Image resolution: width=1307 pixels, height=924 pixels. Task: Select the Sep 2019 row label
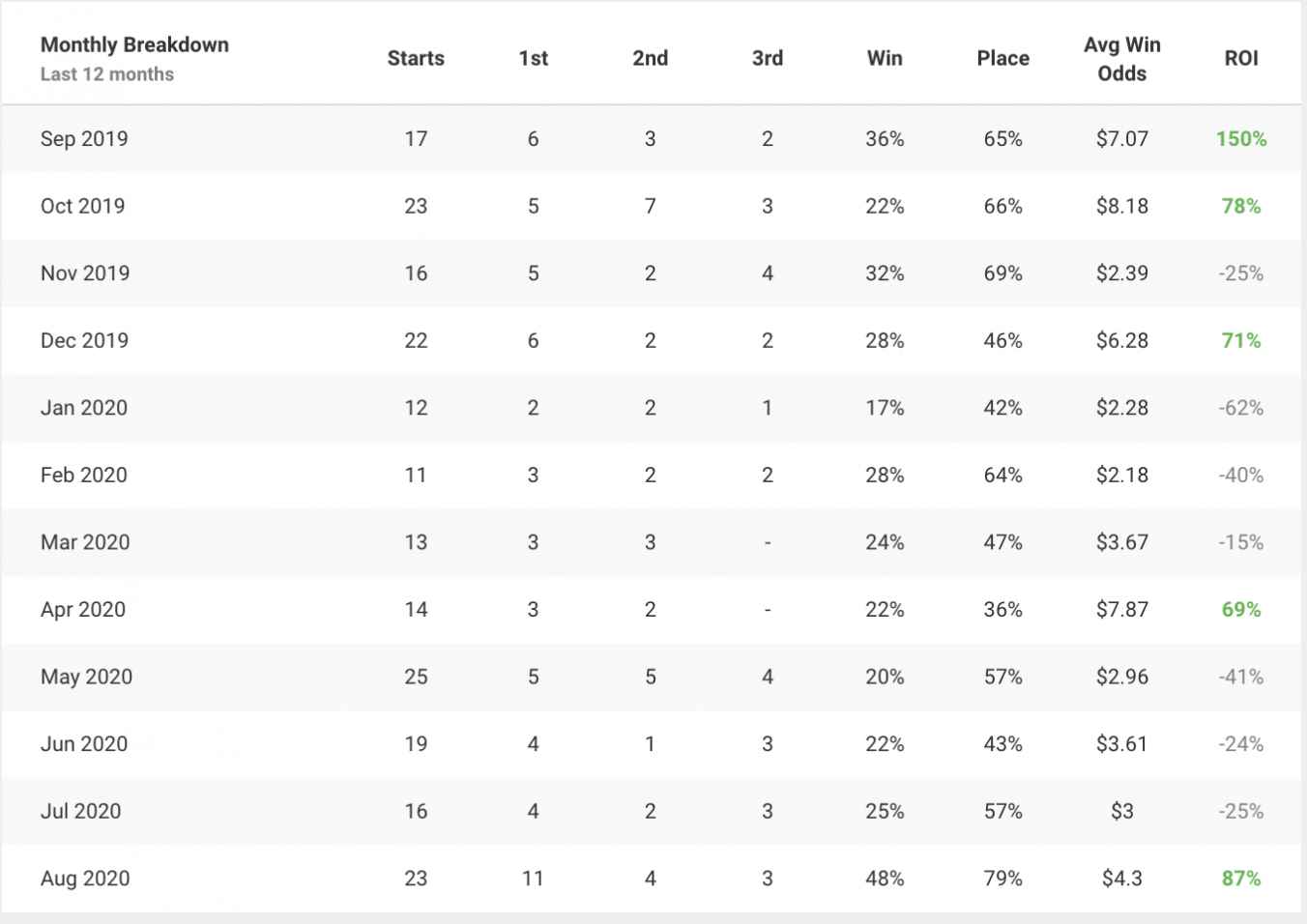tap(84, 138)
